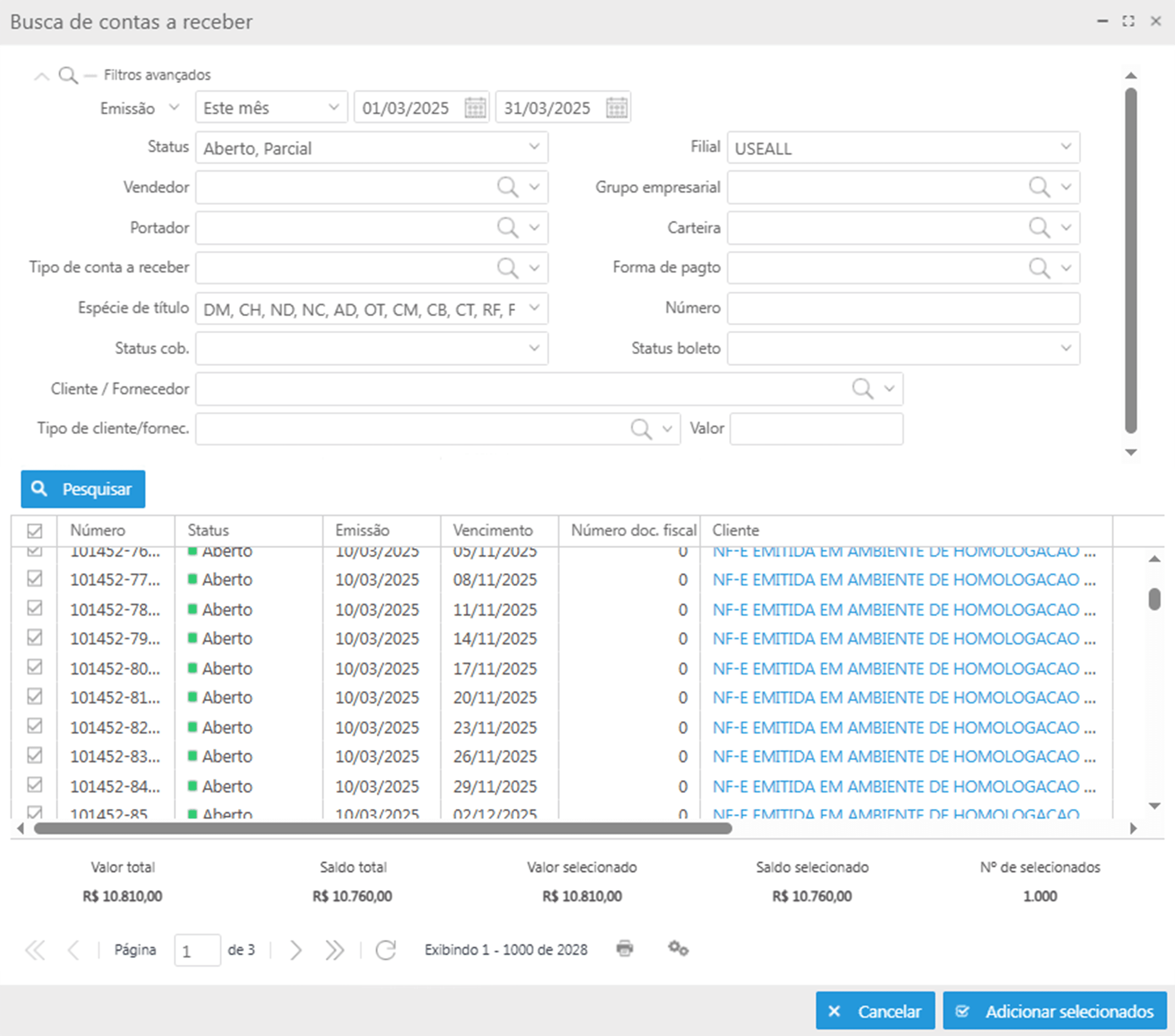Image resolution: width=1175 pixels, height=1036 pixels.
Task: Click the print grid icon
Action: pos(624,948)
